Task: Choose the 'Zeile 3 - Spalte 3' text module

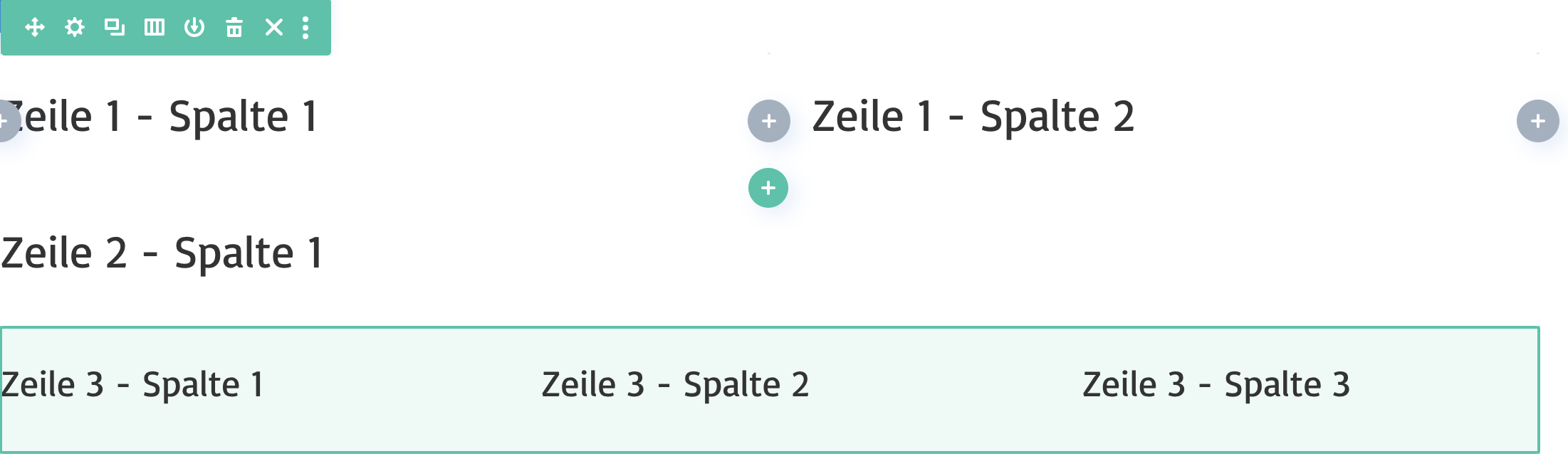Action: [1216, 385]
